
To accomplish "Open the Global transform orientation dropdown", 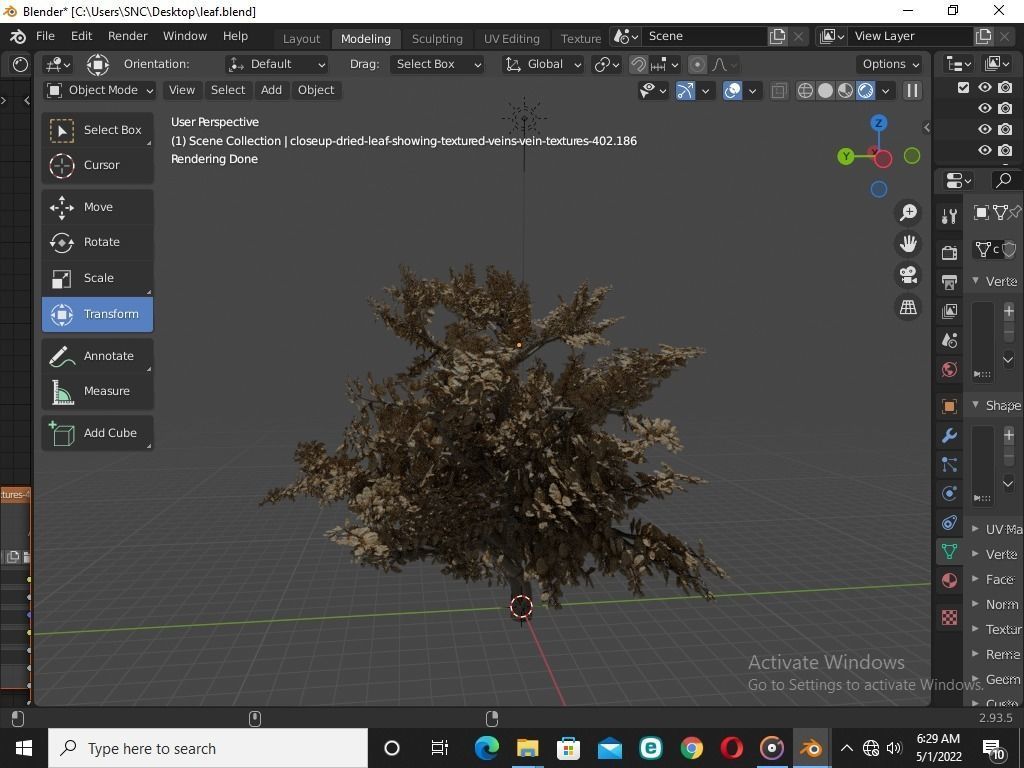I will (x=543, y=64).
